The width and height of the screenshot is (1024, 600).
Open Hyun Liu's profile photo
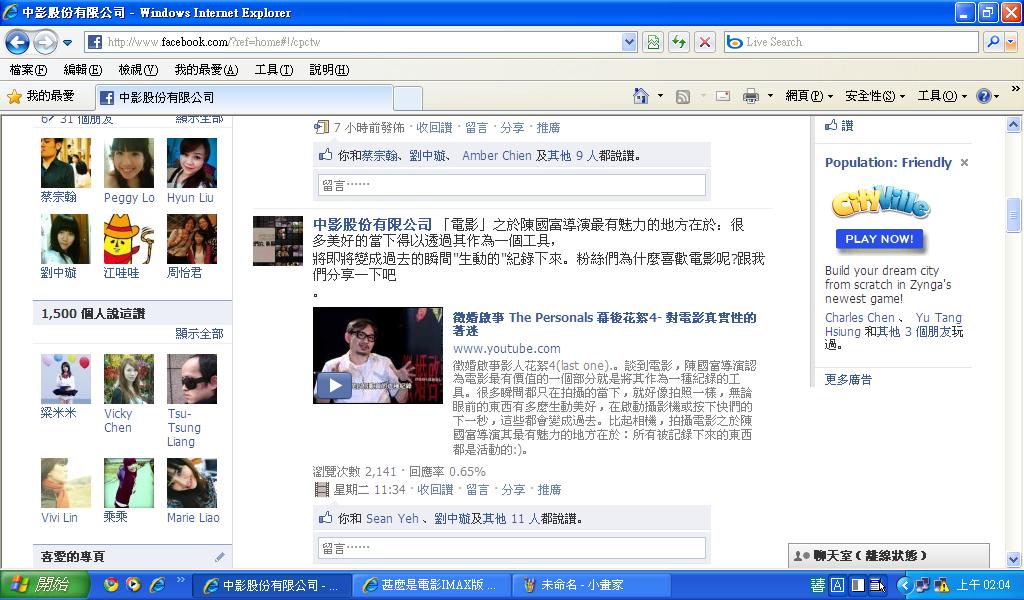(x=192, y=163)
